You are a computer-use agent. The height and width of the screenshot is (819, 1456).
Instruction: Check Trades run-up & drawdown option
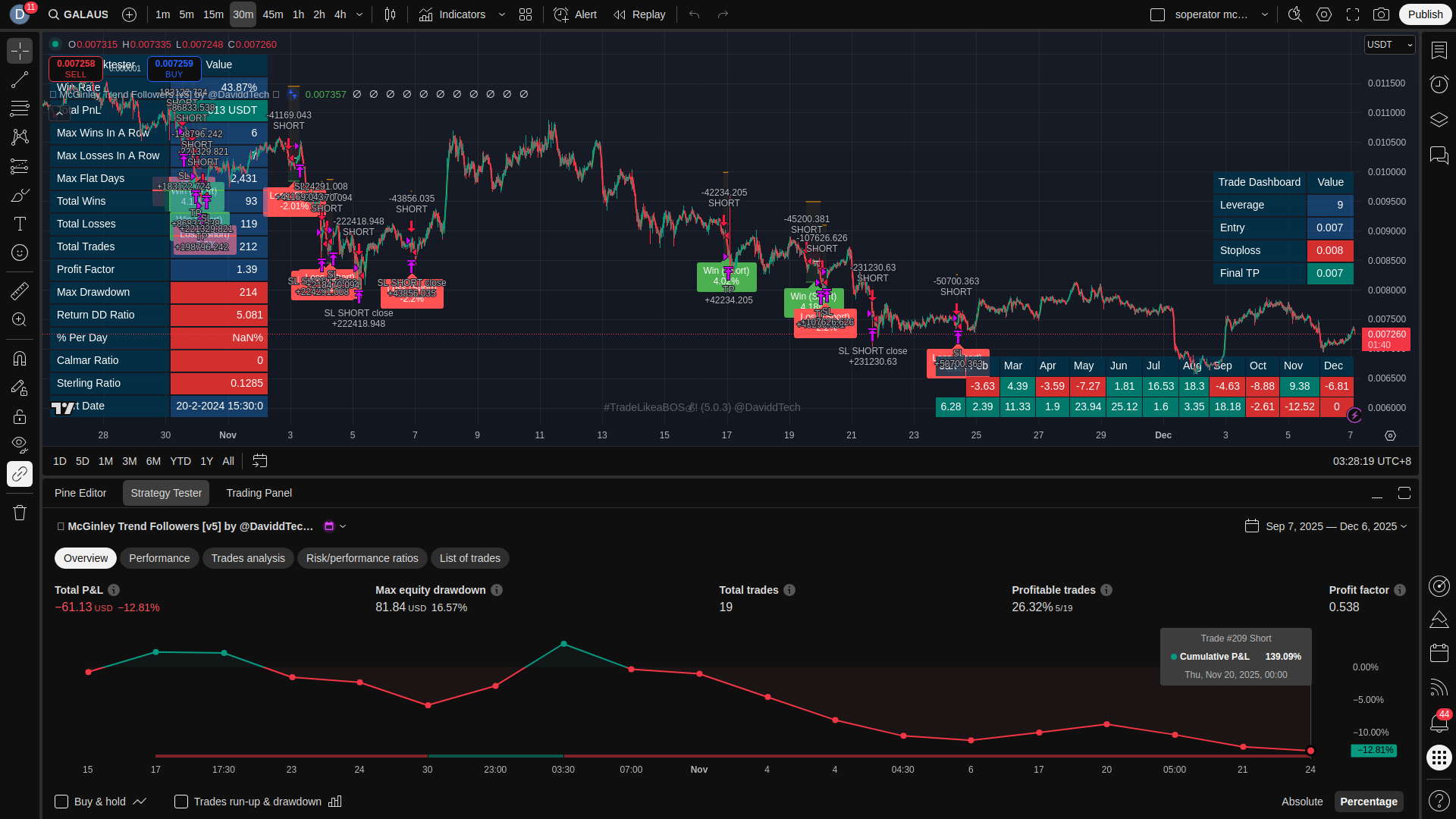coord(181,802)
